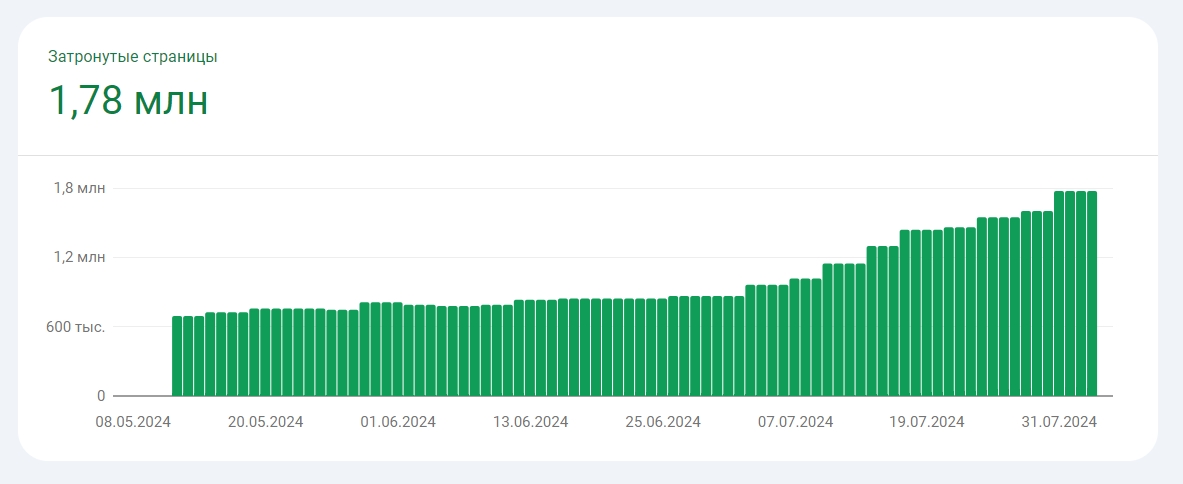Select the last rightmost green bar
This screenshot has width=1183, height=484.
point(1092,294)
